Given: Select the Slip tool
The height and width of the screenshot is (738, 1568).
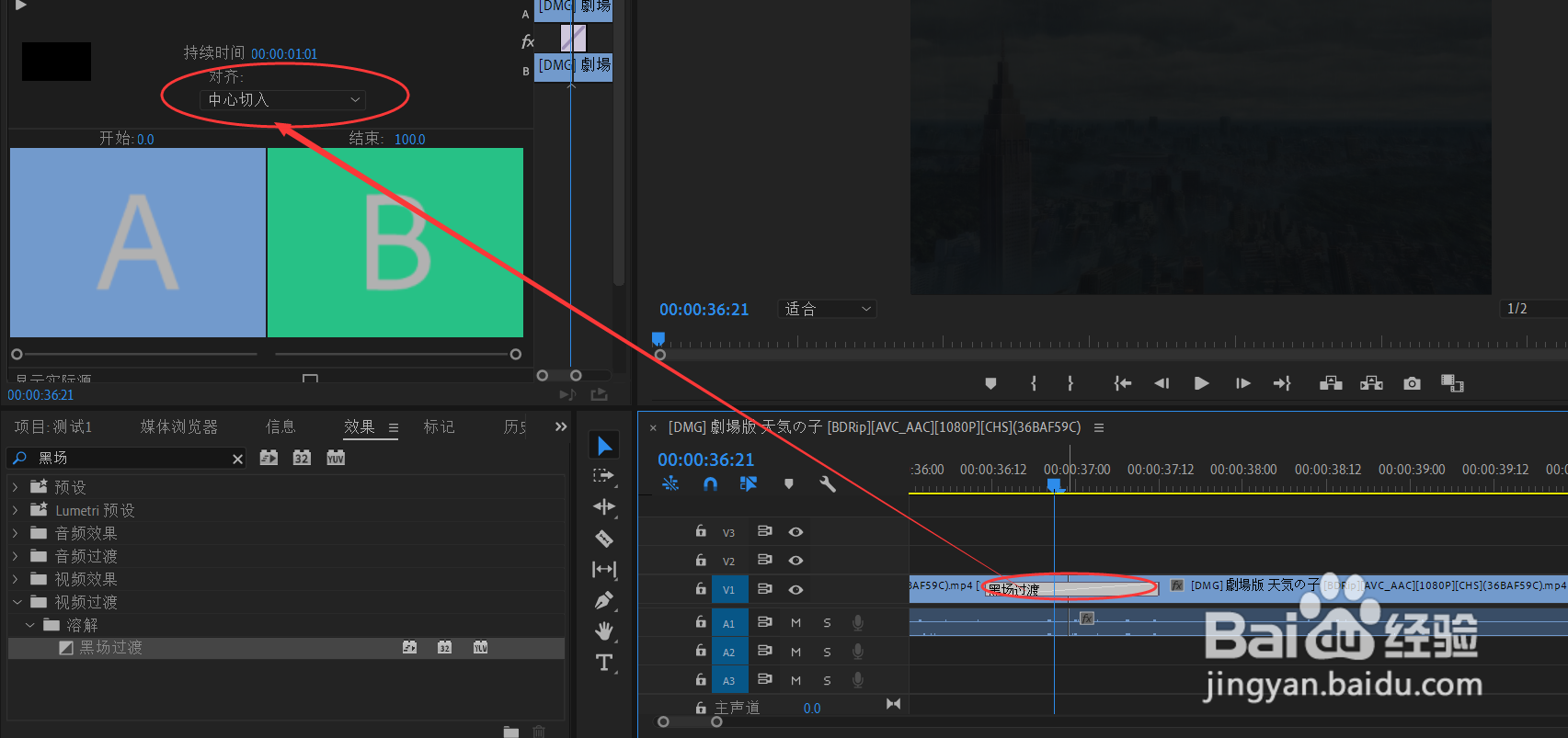Looking at the screenshot, I should point(604,570).
